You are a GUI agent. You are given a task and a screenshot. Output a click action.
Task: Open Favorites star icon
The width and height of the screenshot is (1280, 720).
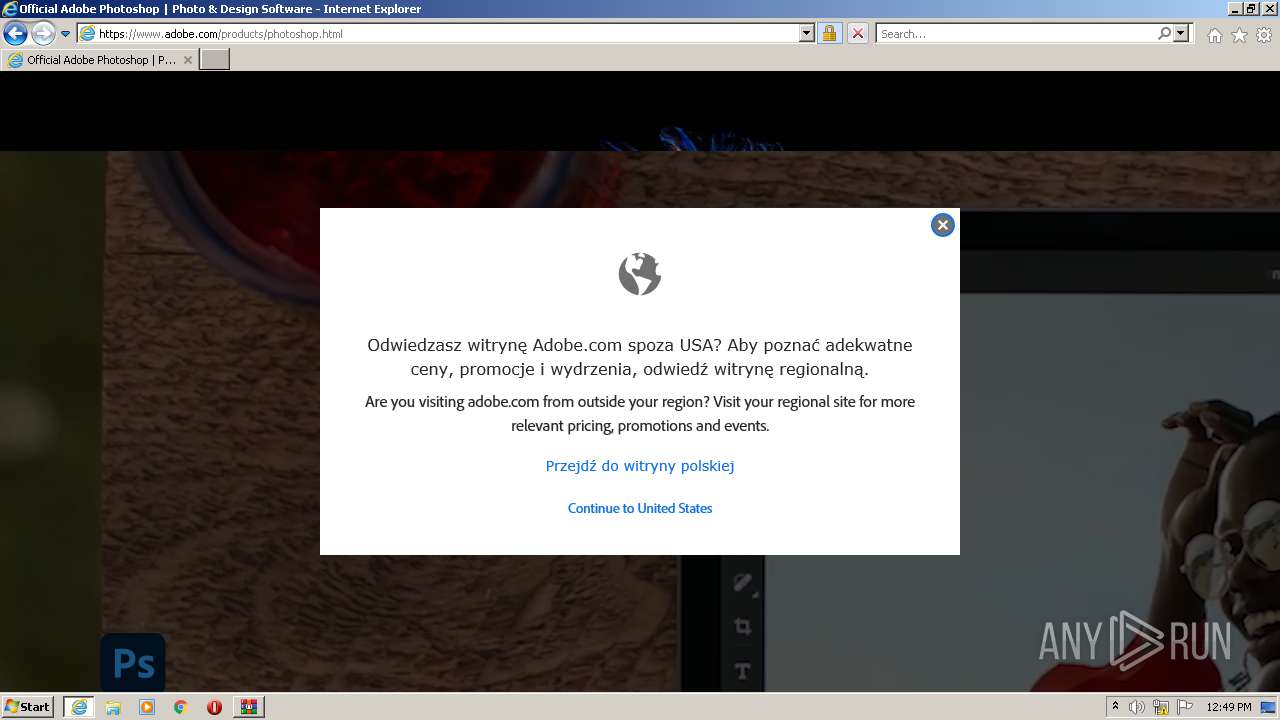pyautogui.click(x=1239, y=35)
